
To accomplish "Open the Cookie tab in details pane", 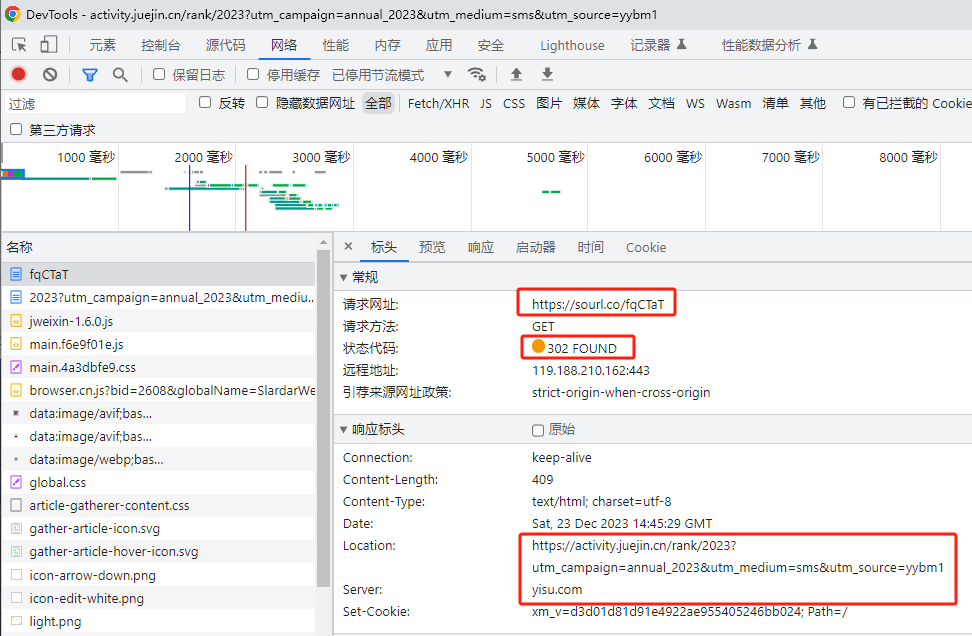I will pos(646,247).
